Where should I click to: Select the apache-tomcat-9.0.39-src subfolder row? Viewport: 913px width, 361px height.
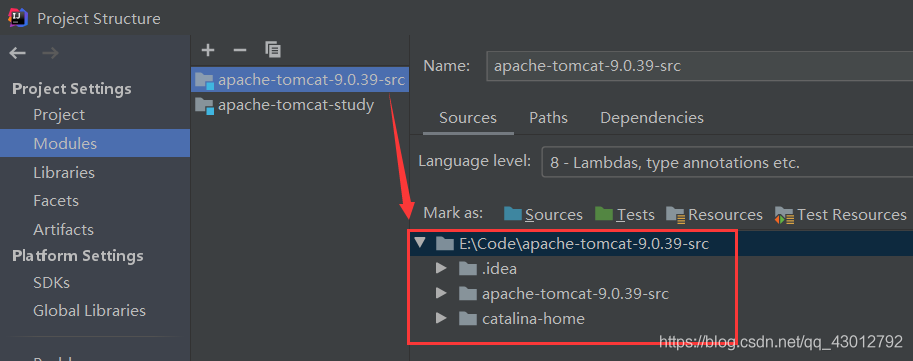tap(661, 293)
